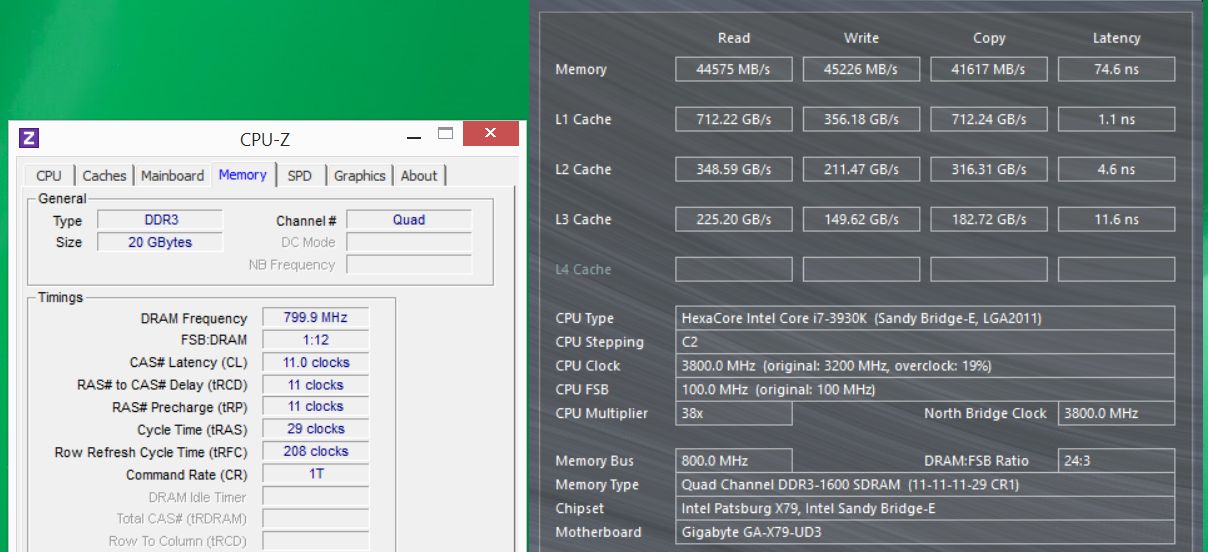The image size is (1208, 552).
Task: Click the tRCD 11 clocks value
Action: coord(315,384)
